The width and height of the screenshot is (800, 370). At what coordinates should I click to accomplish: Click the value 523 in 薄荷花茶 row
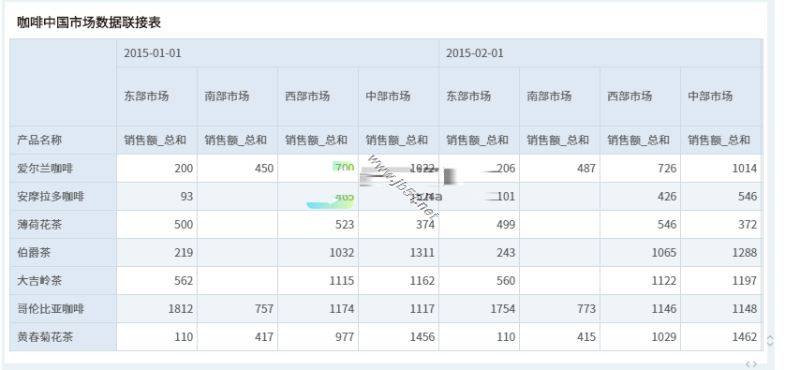point(345,225)
